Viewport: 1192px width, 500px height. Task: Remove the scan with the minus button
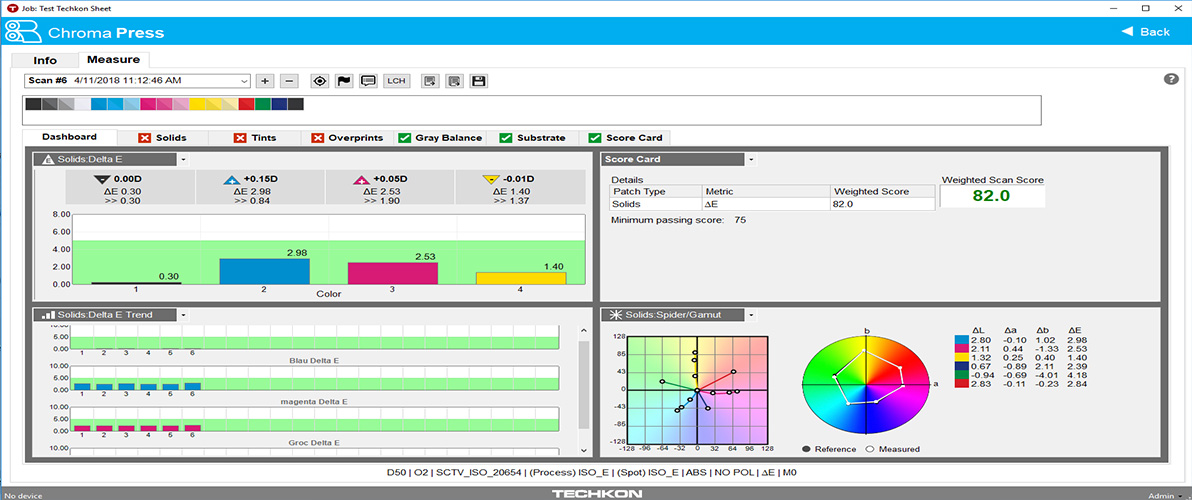point(290,81)
